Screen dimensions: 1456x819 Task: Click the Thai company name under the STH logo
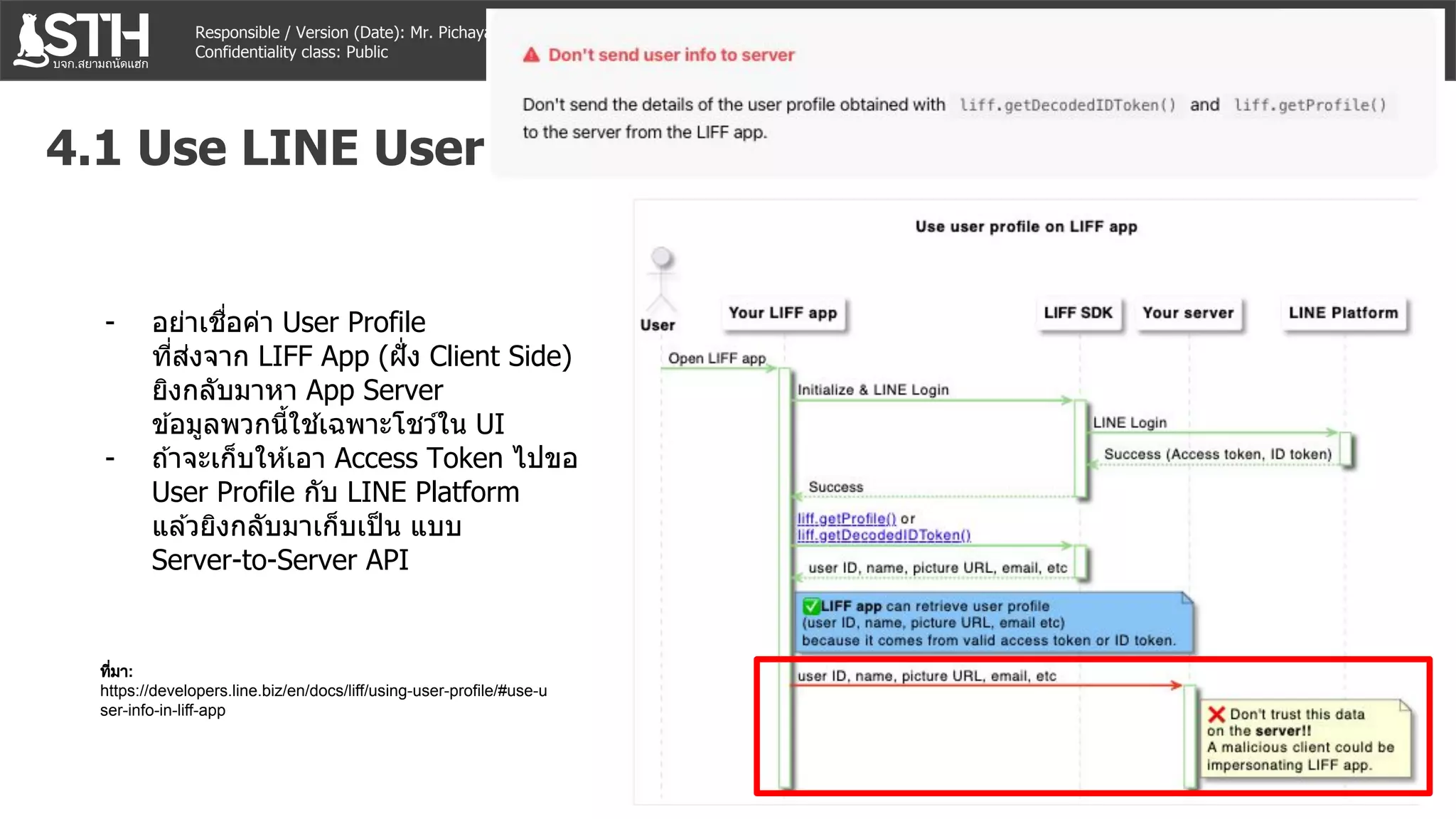[100, 64]
